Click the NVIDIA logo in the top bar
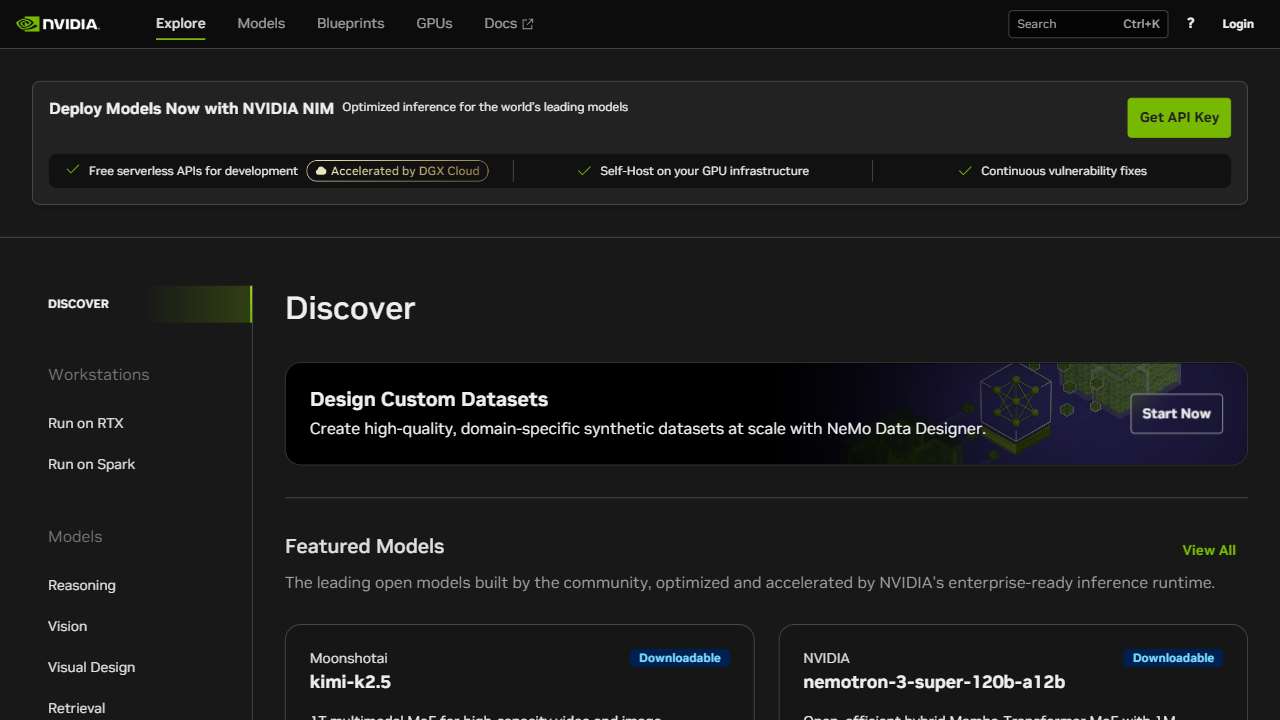The width and height of the screenshot is (1280, 720). (x=57, y=23)
